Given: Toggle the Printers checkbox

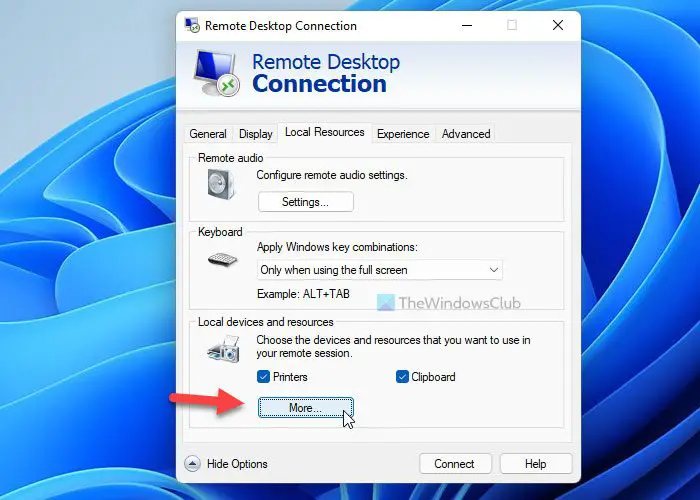Looking at the screenshot, I should pos(263,377).
